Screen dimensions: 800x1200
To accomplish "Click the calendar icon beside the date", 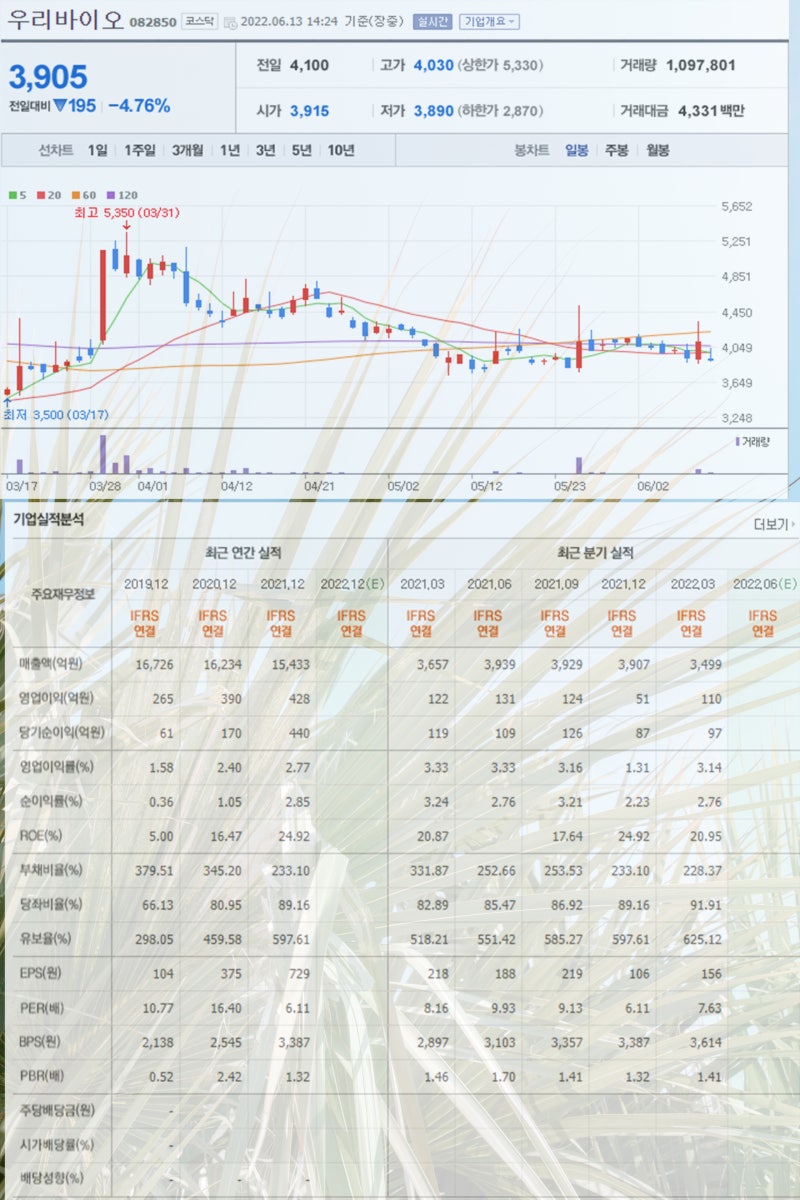I will click(230, 22).
